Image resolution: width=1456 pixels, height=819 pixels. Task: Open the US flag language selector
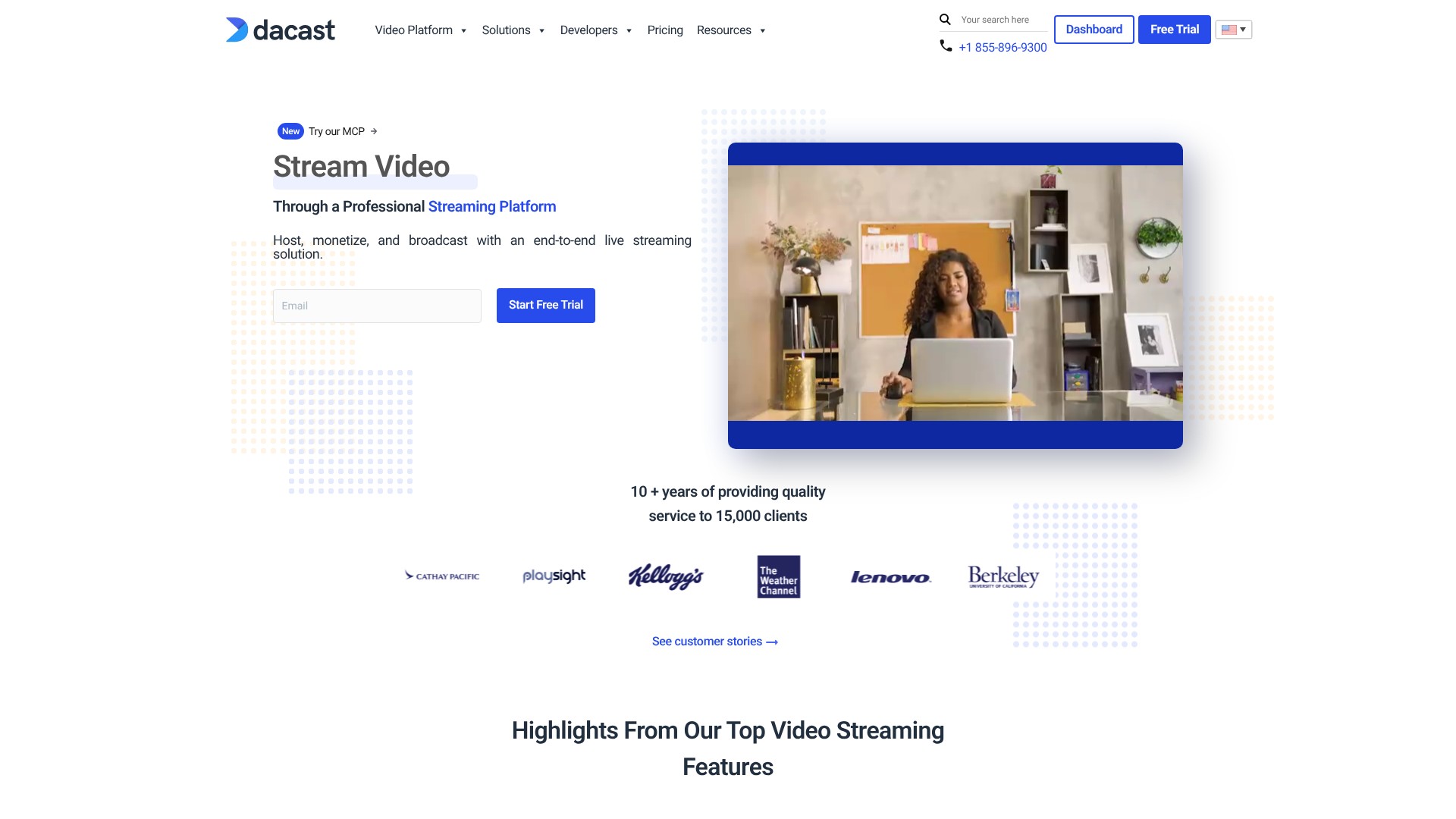[1233, 30]
